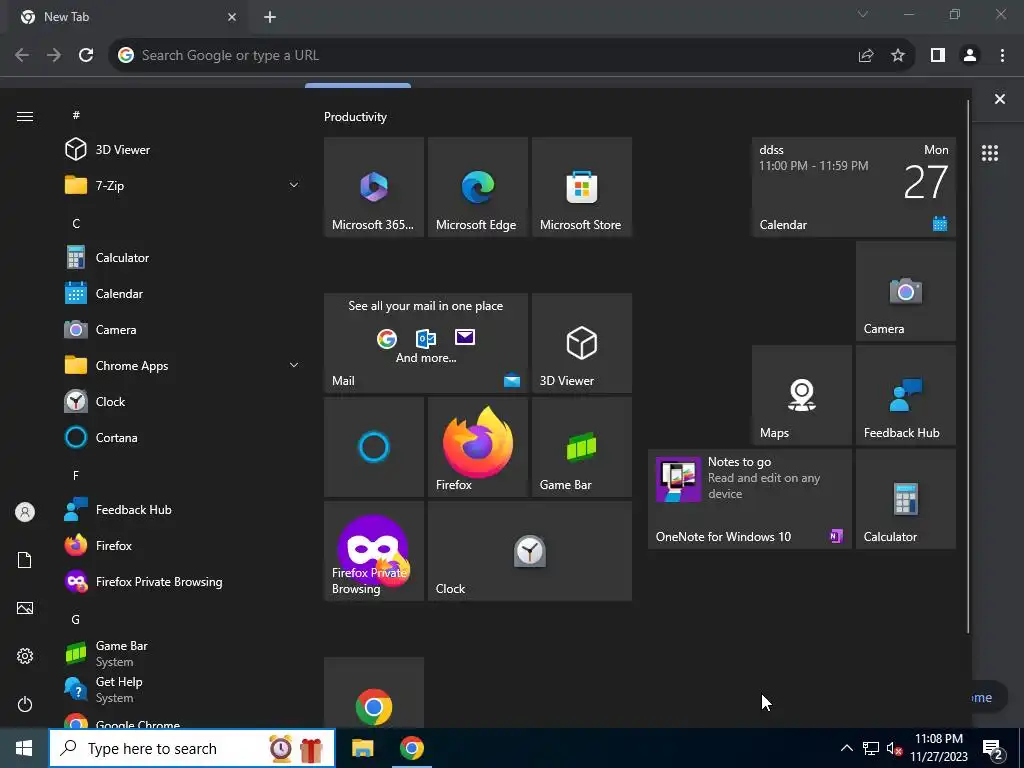Click the Cortana circle tile
The height and width of the screenshot is (768, 1024).
[x=374, y=447]
